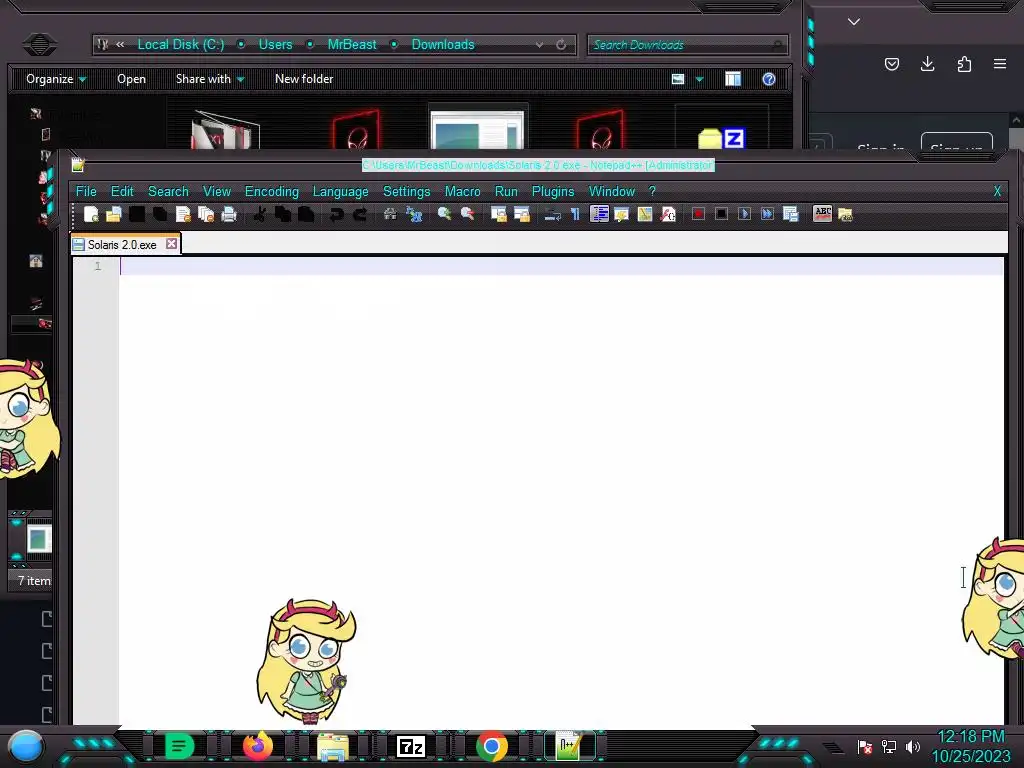Expand the Share with dropdown

pos(210,79)
